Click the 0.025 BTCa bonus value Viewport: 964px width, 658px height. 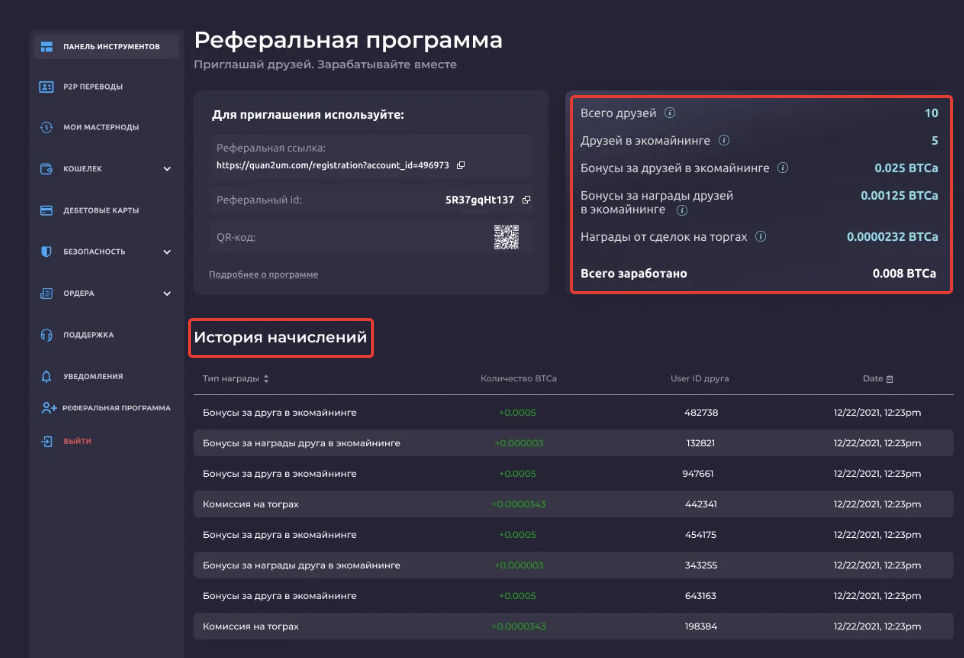tap(906, 168)
